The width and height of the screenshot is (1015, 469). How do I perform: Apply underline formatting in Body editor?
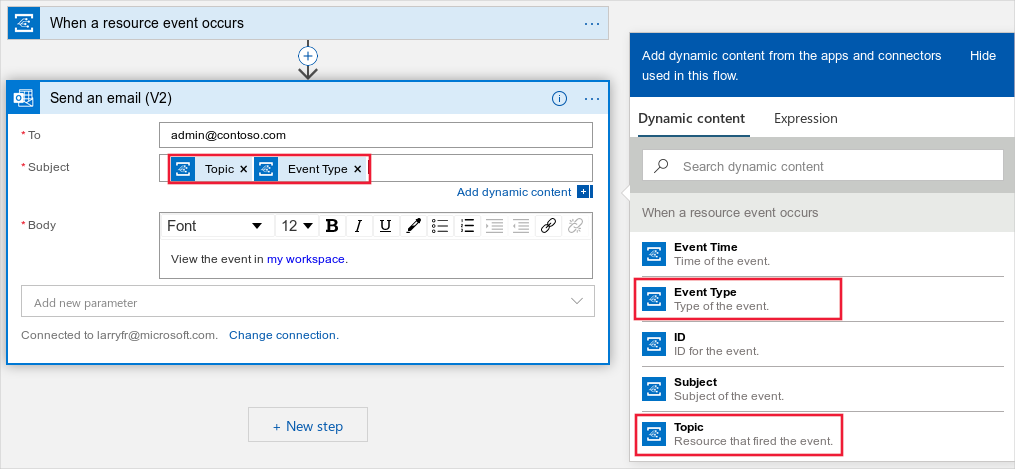pyautogui.click(x=385, y=226)
